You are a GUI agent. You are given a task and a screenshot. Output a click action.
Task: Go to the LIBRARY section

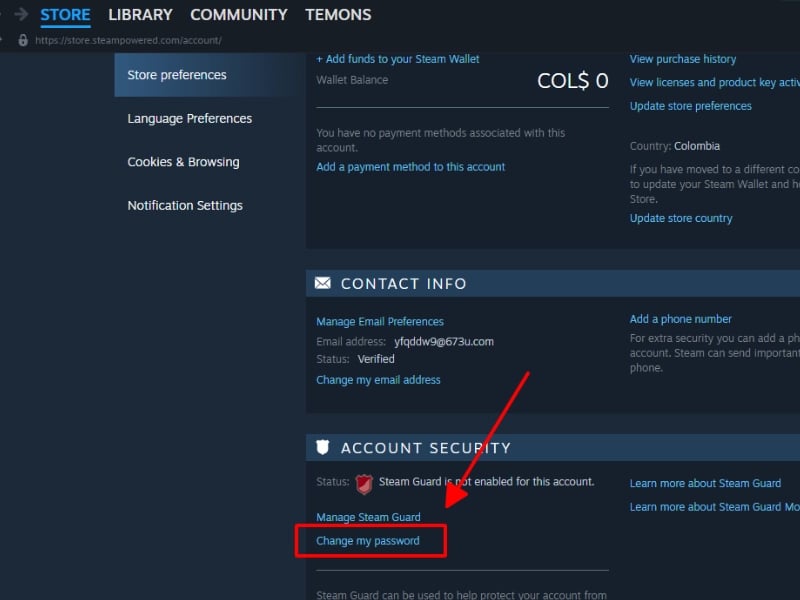(x=140, y=15)
